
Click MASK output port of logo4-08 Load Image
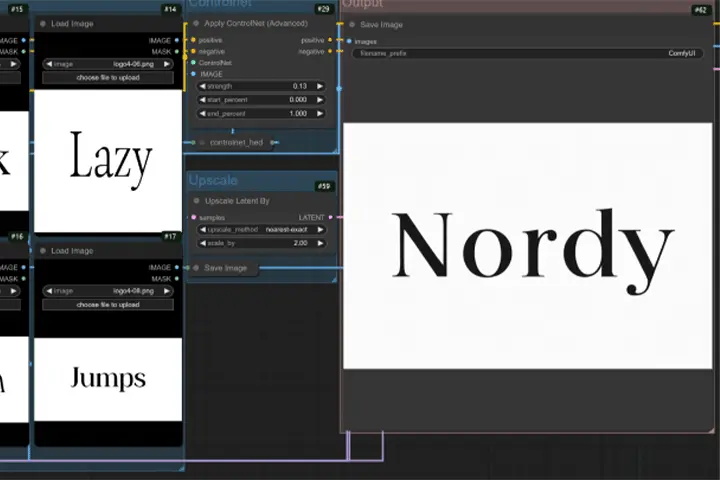pyautogui.click(x=177, y=278)
